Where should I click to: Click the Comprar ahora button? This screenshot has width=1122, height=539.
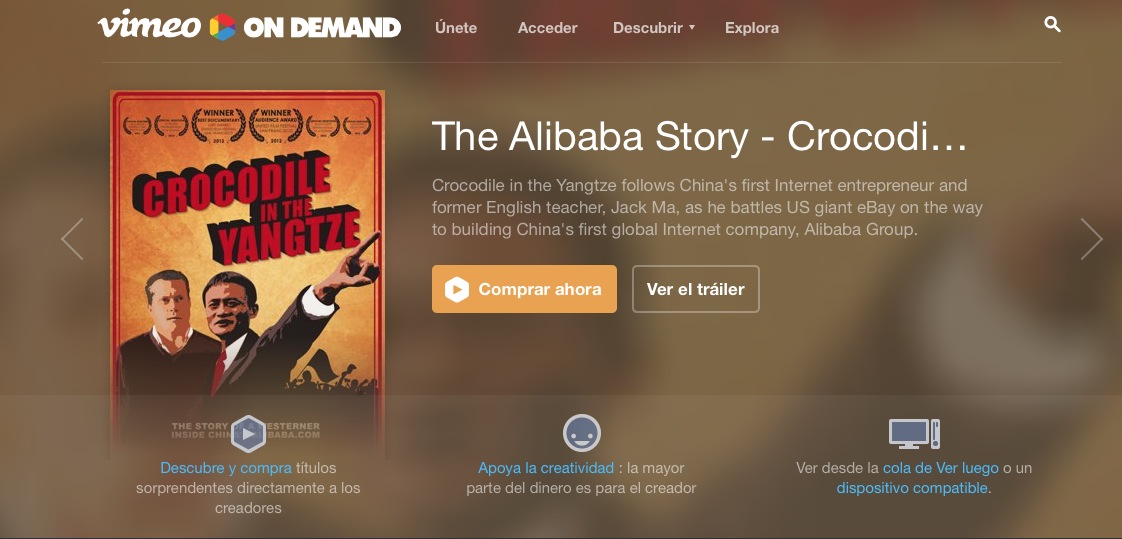point(525,289)
